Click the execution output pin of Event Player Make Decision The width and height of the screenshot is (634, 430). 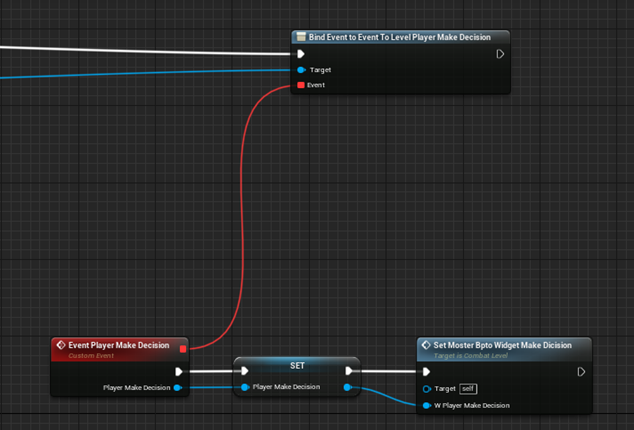pyautogui.click(x=179, y=371)
